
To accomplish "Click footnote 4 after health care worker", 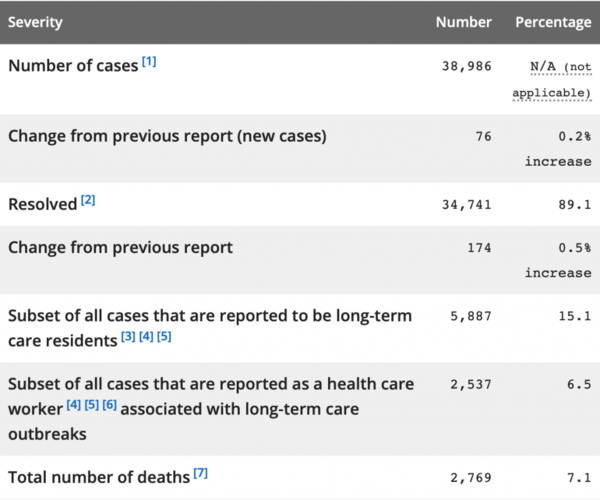I will click(x=74, y=405).
